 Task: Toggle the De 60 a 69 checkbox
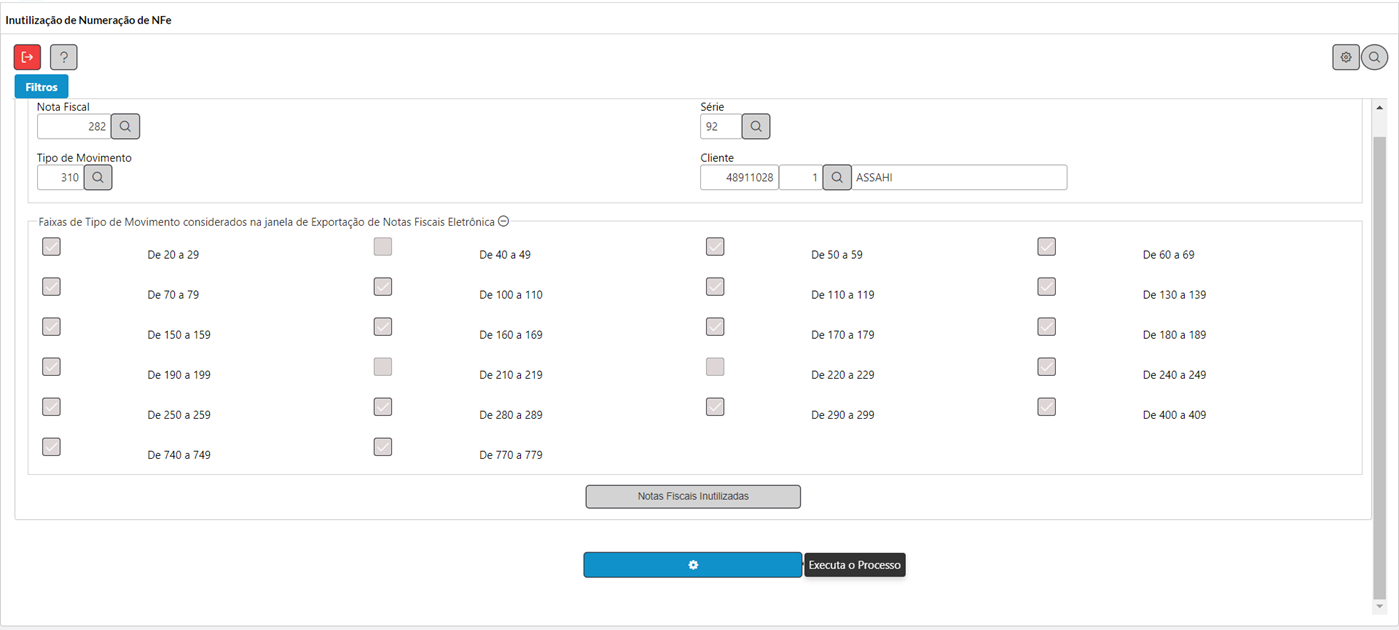pos(1047,246)
